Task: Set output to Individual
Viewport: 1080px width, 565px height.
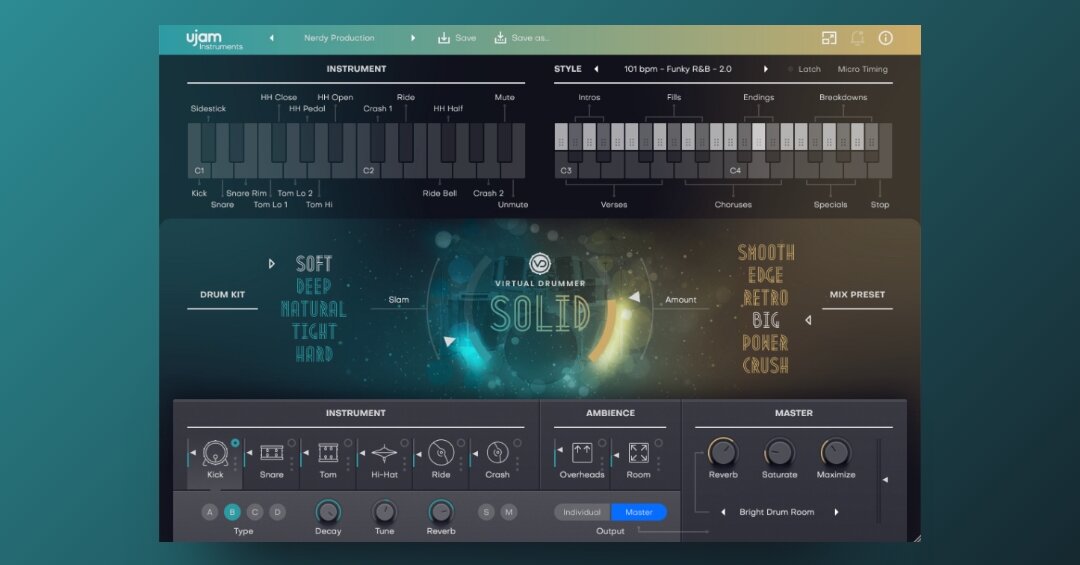Action: (582, 512)
